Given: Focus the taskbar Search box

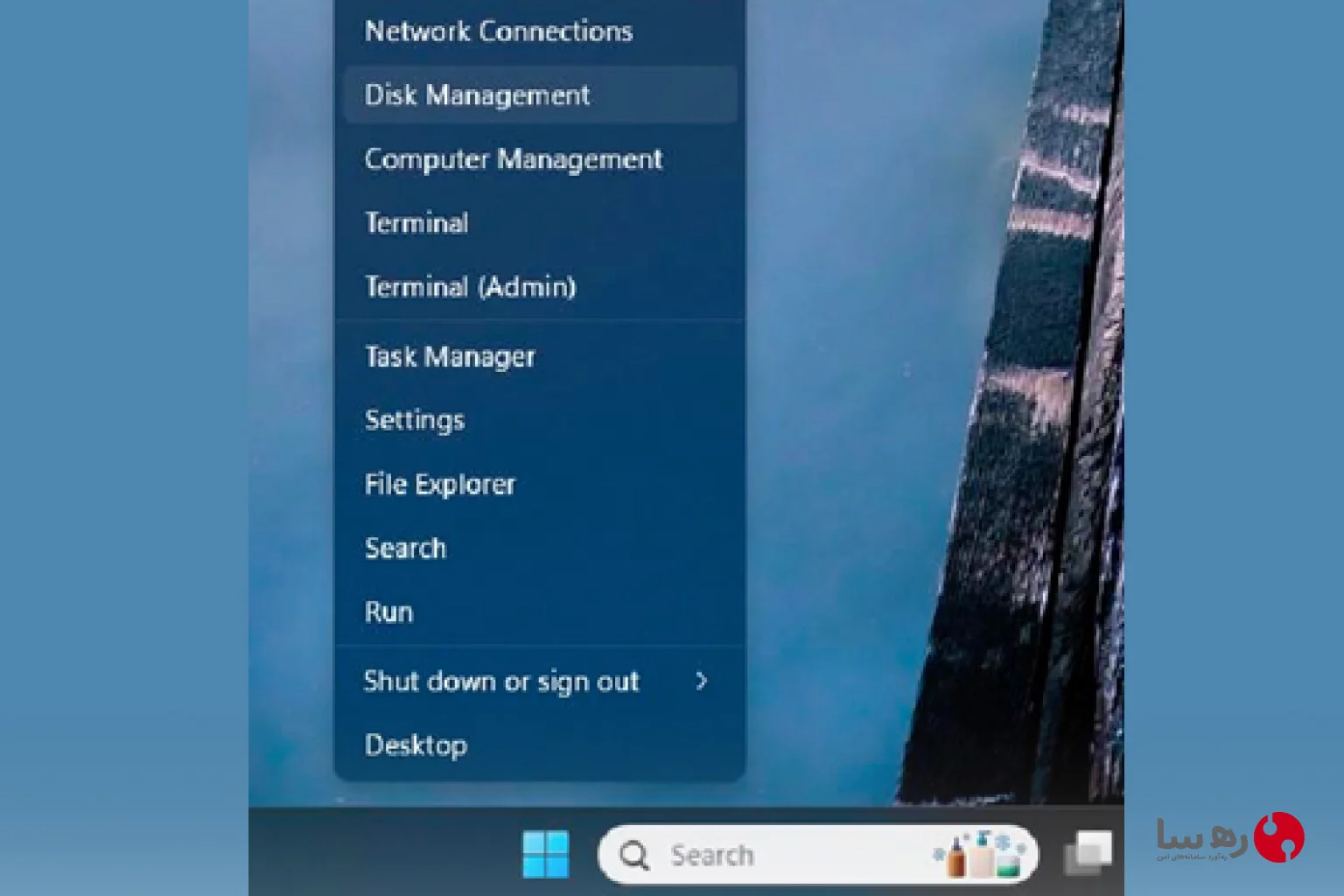Looking at the screenshot, I should tap(818, 854).
